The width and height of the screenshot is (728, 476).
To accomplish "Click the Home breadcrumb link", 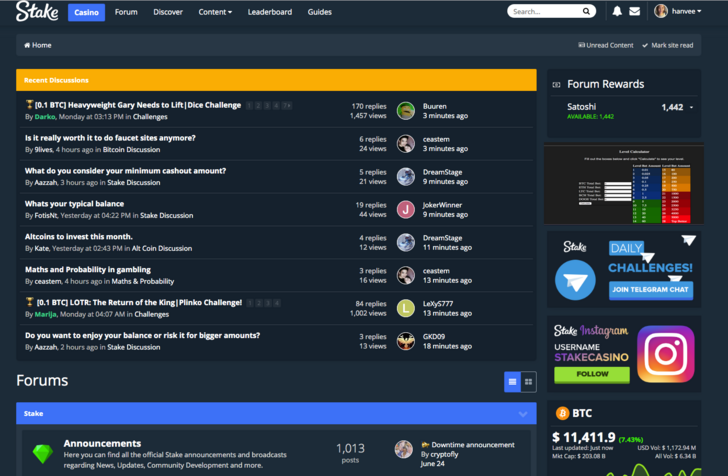I will 38,45.
